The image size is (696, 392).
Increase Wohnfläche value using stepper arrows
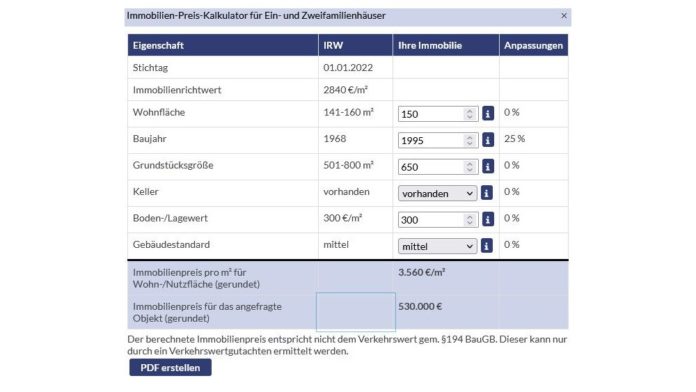[469, 111]
